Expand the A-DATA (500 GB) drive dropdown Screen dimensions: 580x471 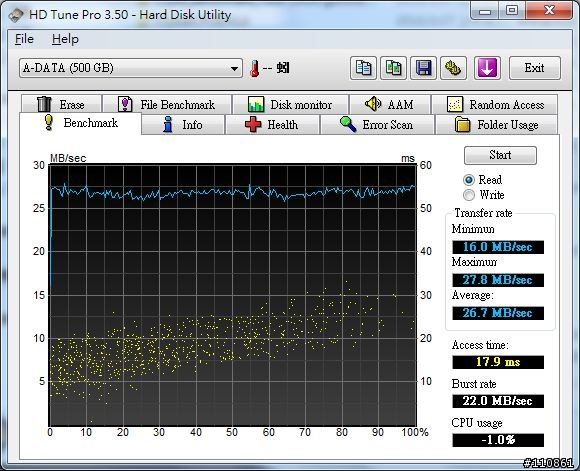[131, 68]
